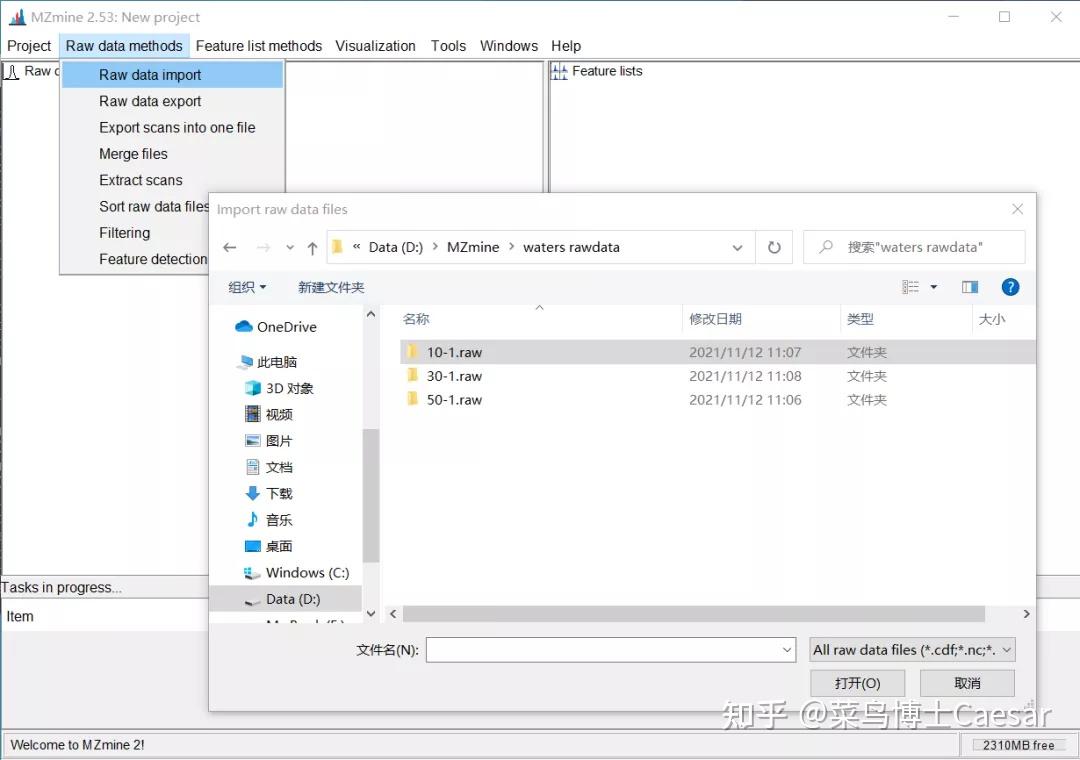Click the Help question mark icon
The height and width of the screenshot is (760, 1080).
click(x=1010, y=287)
